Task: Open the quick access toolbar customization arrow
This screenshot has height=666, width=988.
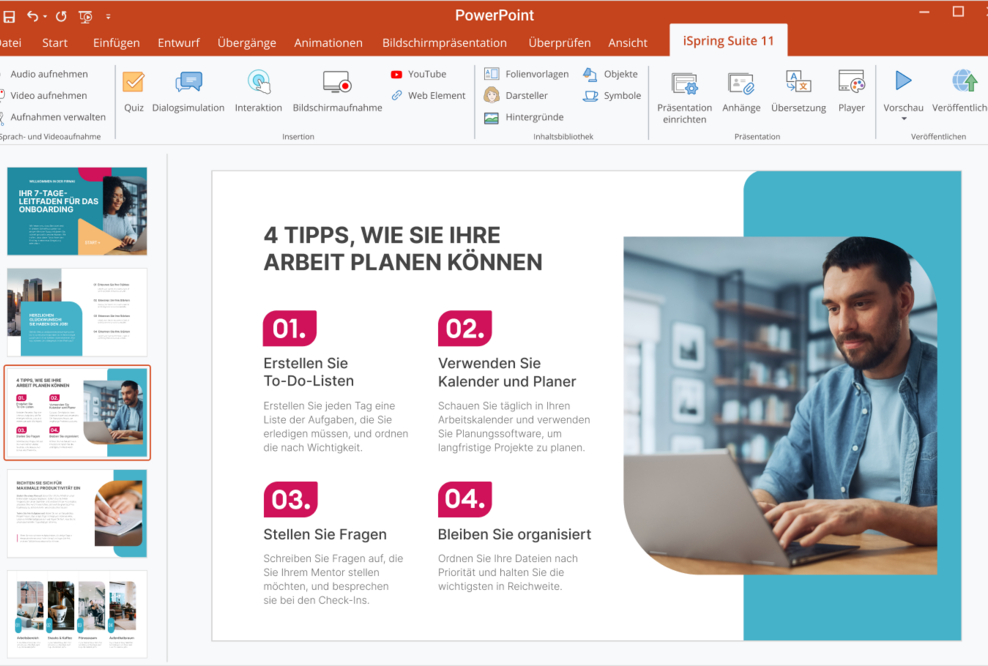Action: [x=110, y=16]
